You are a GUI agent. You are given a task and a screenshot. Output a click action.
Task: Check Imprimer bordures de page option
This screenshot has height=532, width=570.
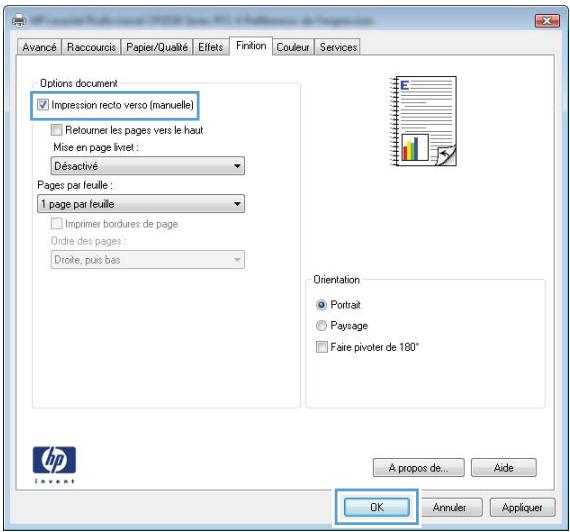(x=56, y=224)
